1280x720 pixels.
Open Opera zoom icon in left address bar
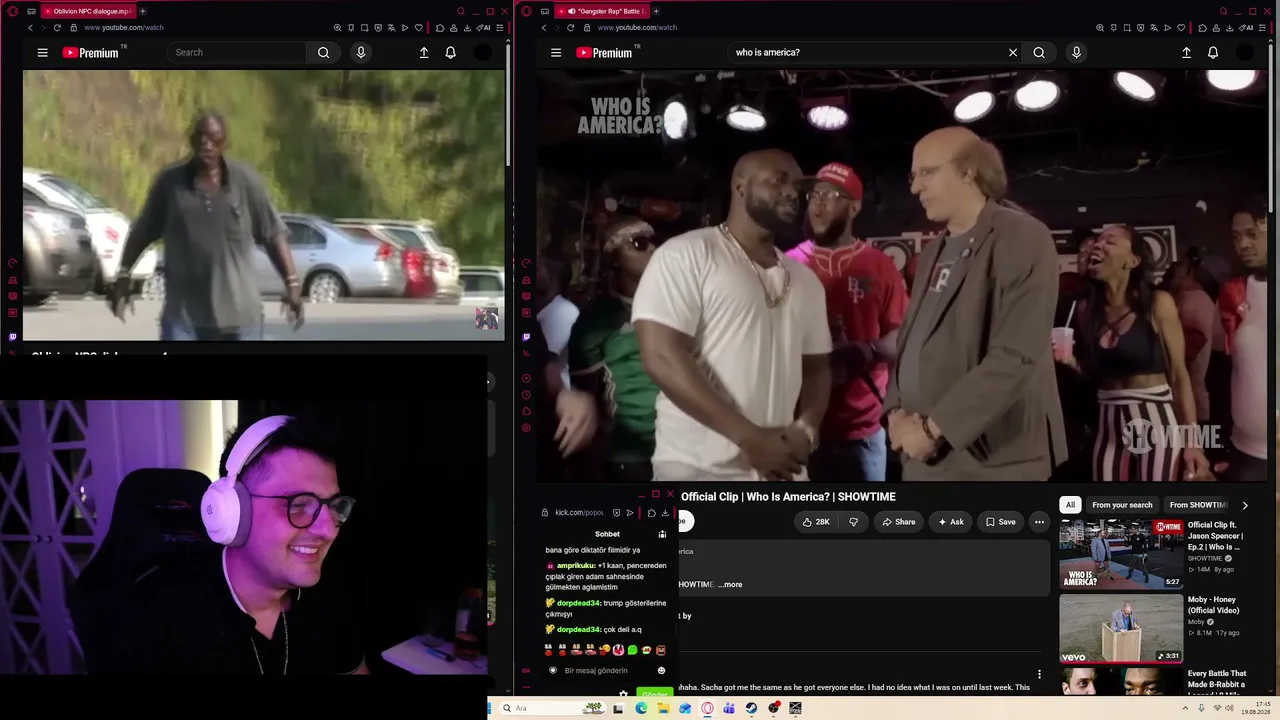(337, 28)
